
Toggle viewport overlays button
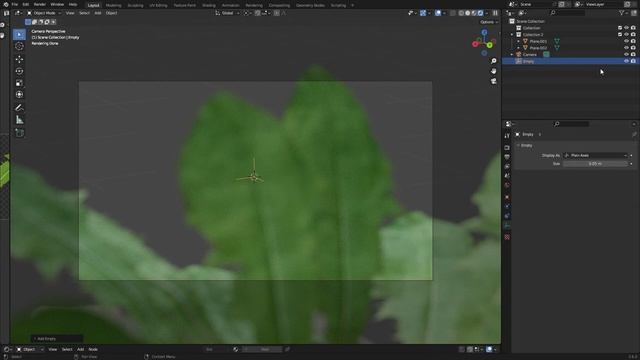(438, 13)
